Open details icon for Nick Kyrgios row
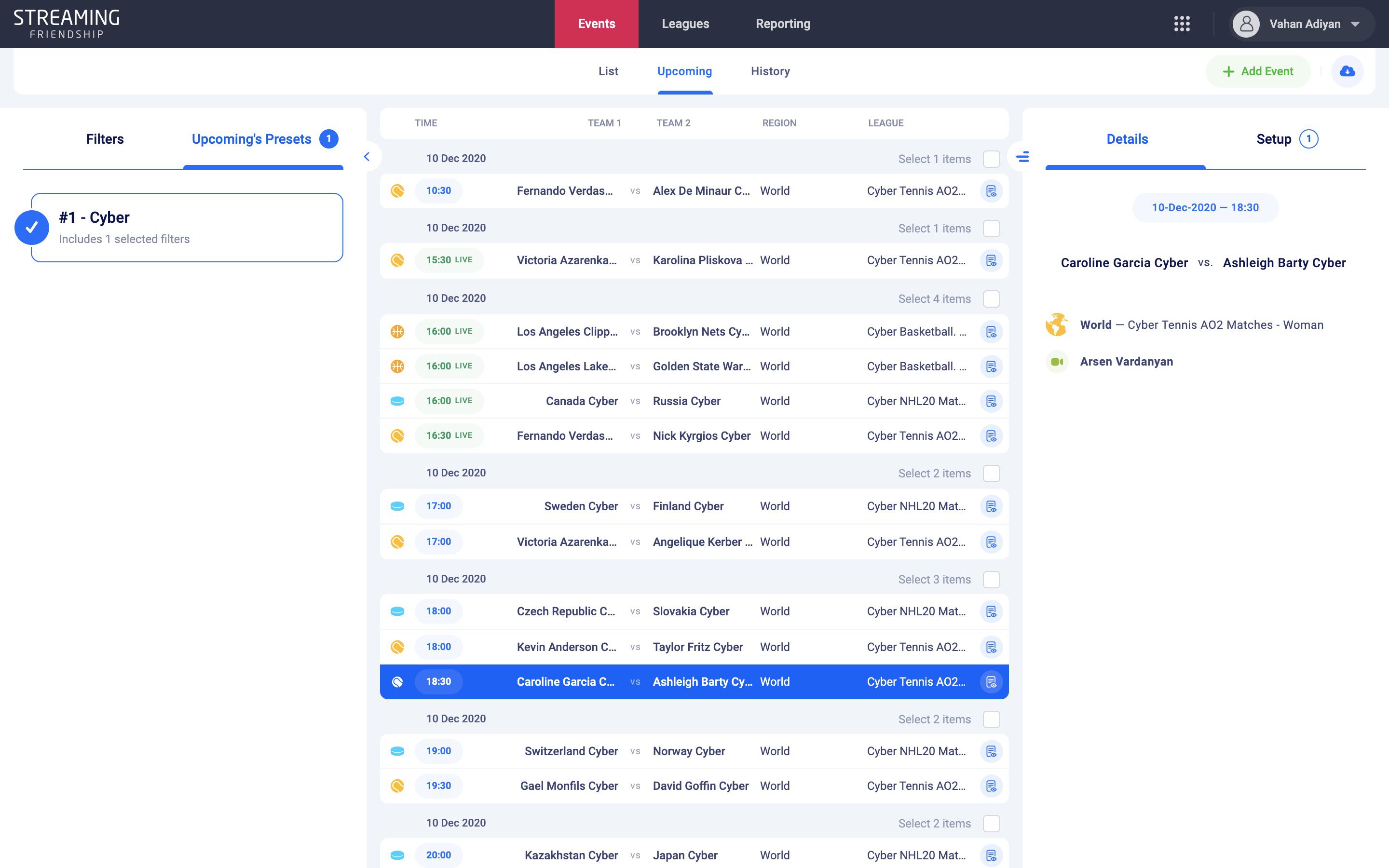This screenshot has width=1389, height=868. [991, 436]
